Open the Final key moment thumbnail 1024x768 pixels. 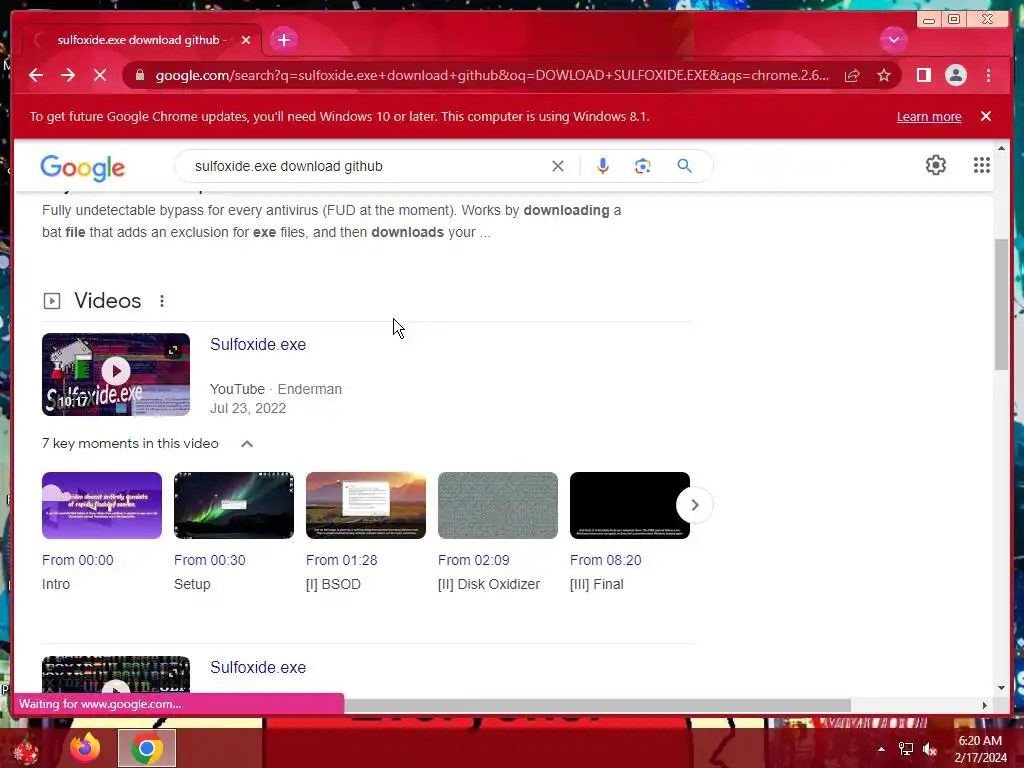coord(630,505)
